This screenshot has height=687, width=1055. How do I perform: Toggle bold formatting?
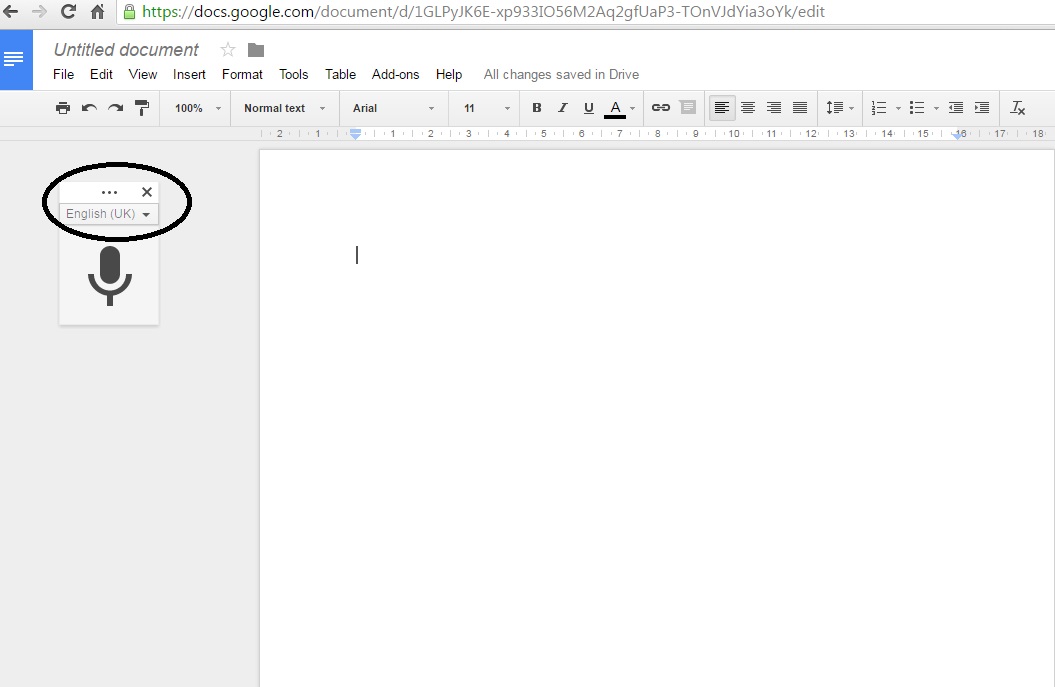537,108
